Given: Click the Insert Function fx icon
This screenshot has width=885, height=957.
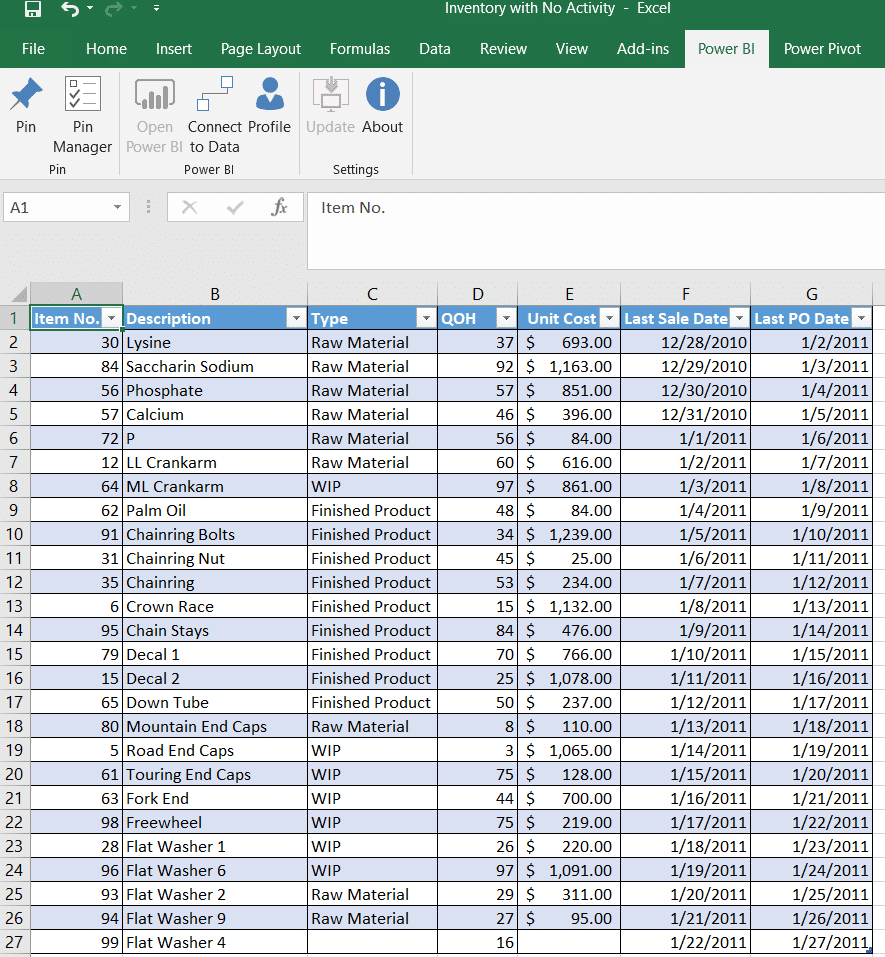Looking at the screenshot, I should [280, 207].
